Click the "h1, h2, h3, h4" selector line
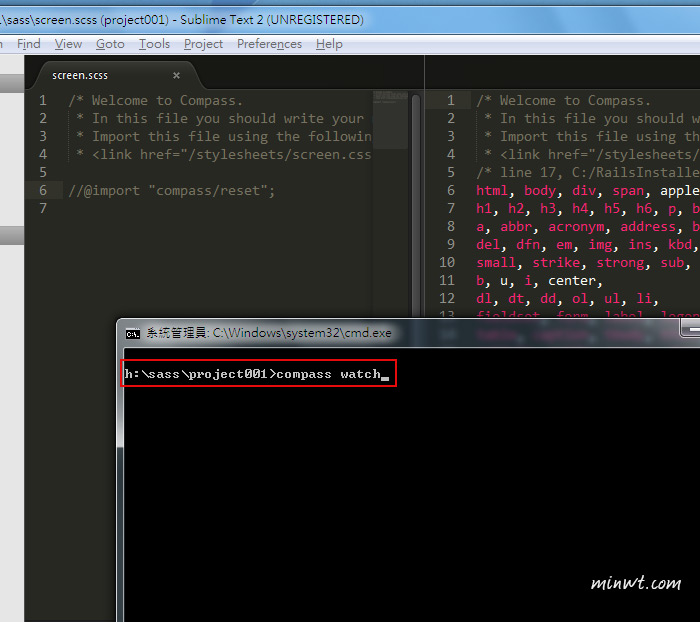700x622 pixels. click(588, 209)
